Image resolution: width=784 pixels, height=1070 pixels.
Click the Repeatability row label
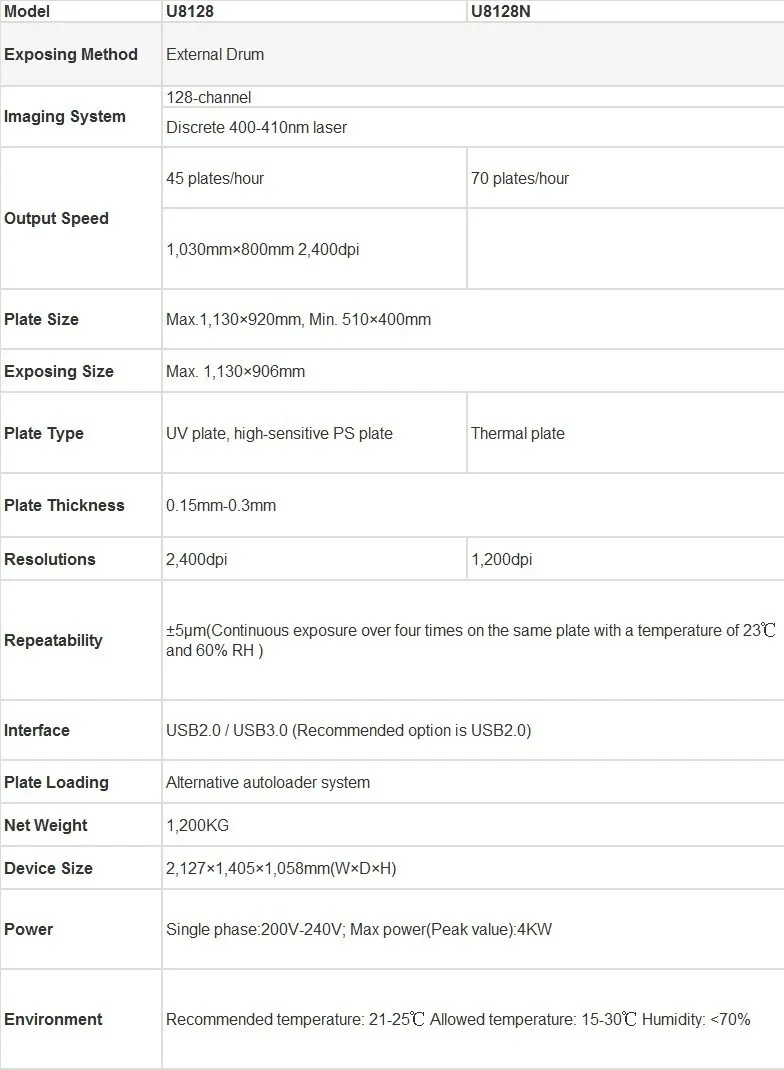point(53,640)
